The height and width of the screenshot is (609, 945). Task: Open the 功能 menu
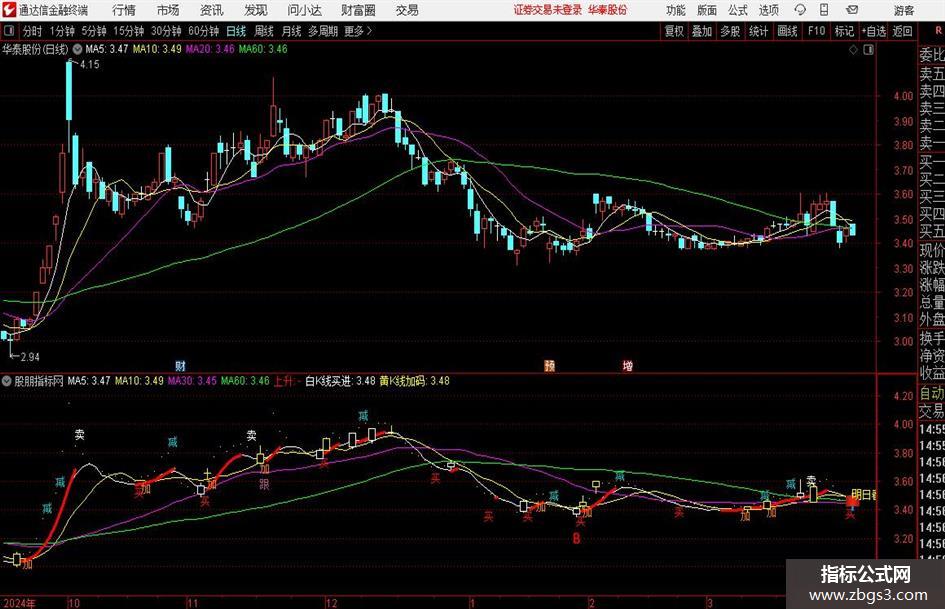(676, 10)
